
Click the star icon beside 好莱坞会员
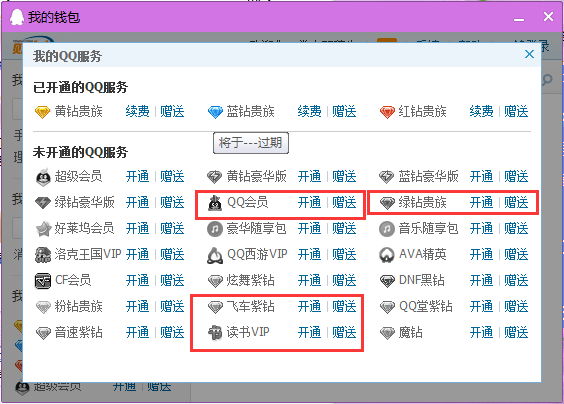(44, 229)
